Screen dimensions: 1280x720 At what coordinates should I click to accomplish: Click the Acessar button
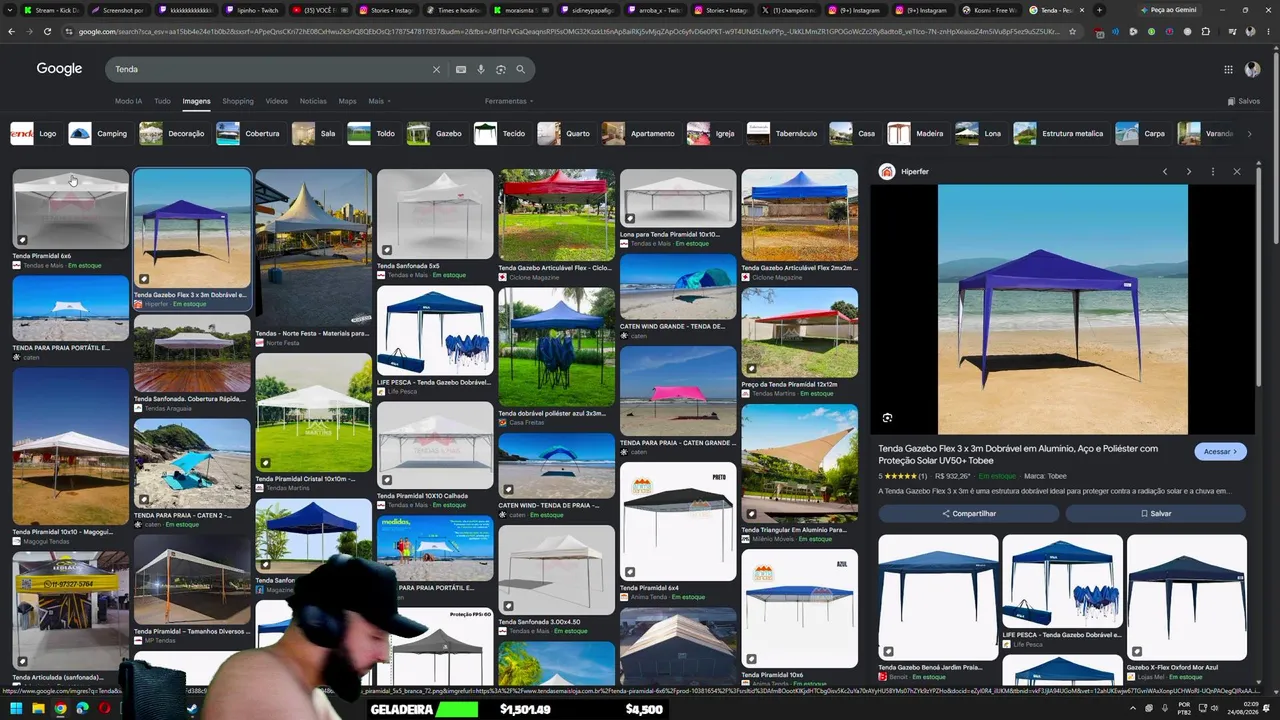click(x=1220, y=451)
